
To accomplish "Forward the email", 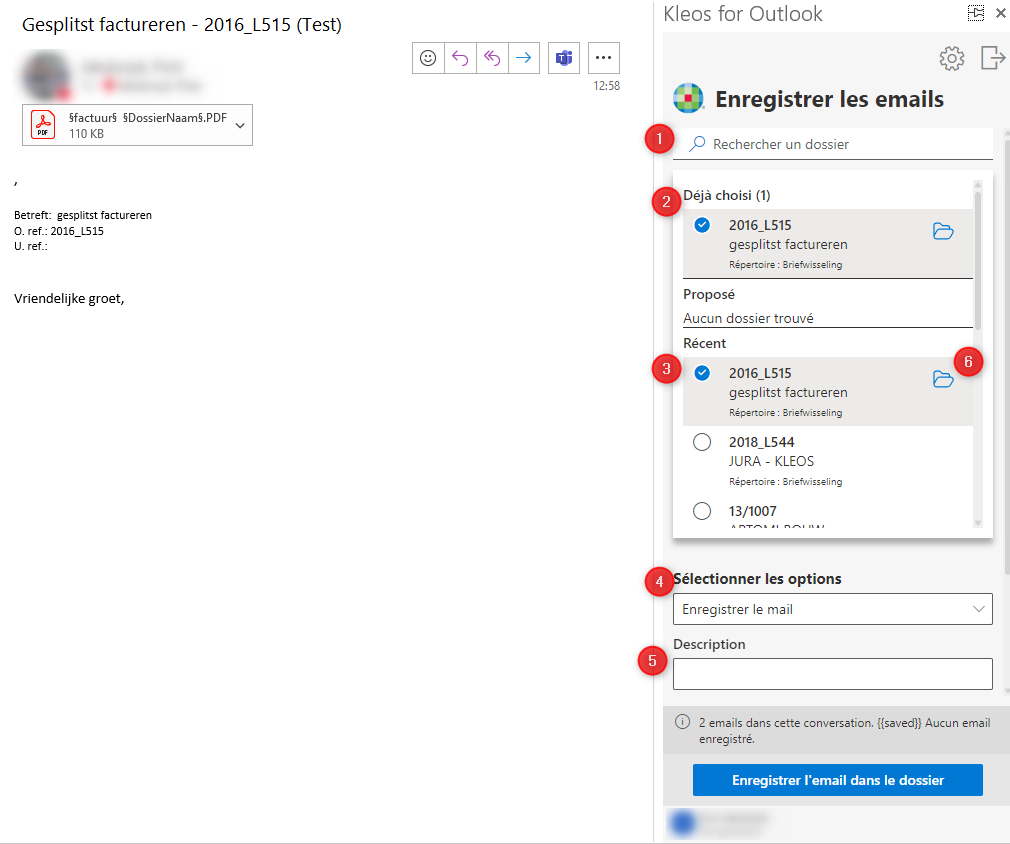I will [x=524, y=58].
